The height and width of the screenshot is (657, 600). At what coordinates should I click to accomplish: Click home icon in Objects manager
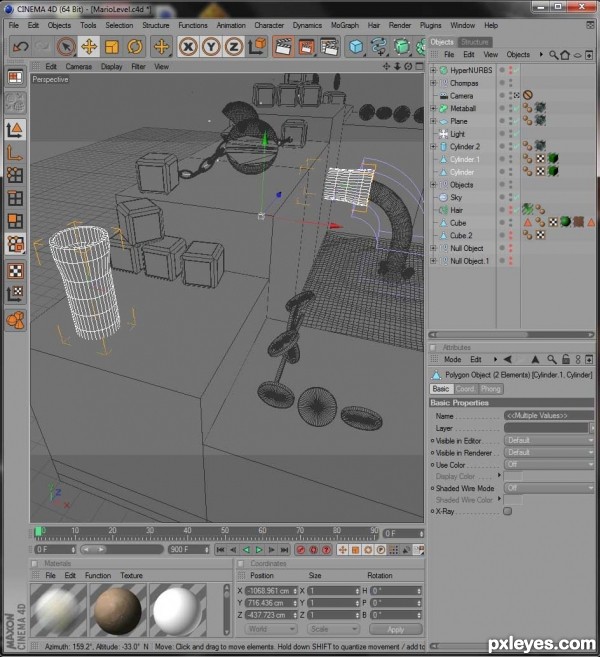pos(565,55)
